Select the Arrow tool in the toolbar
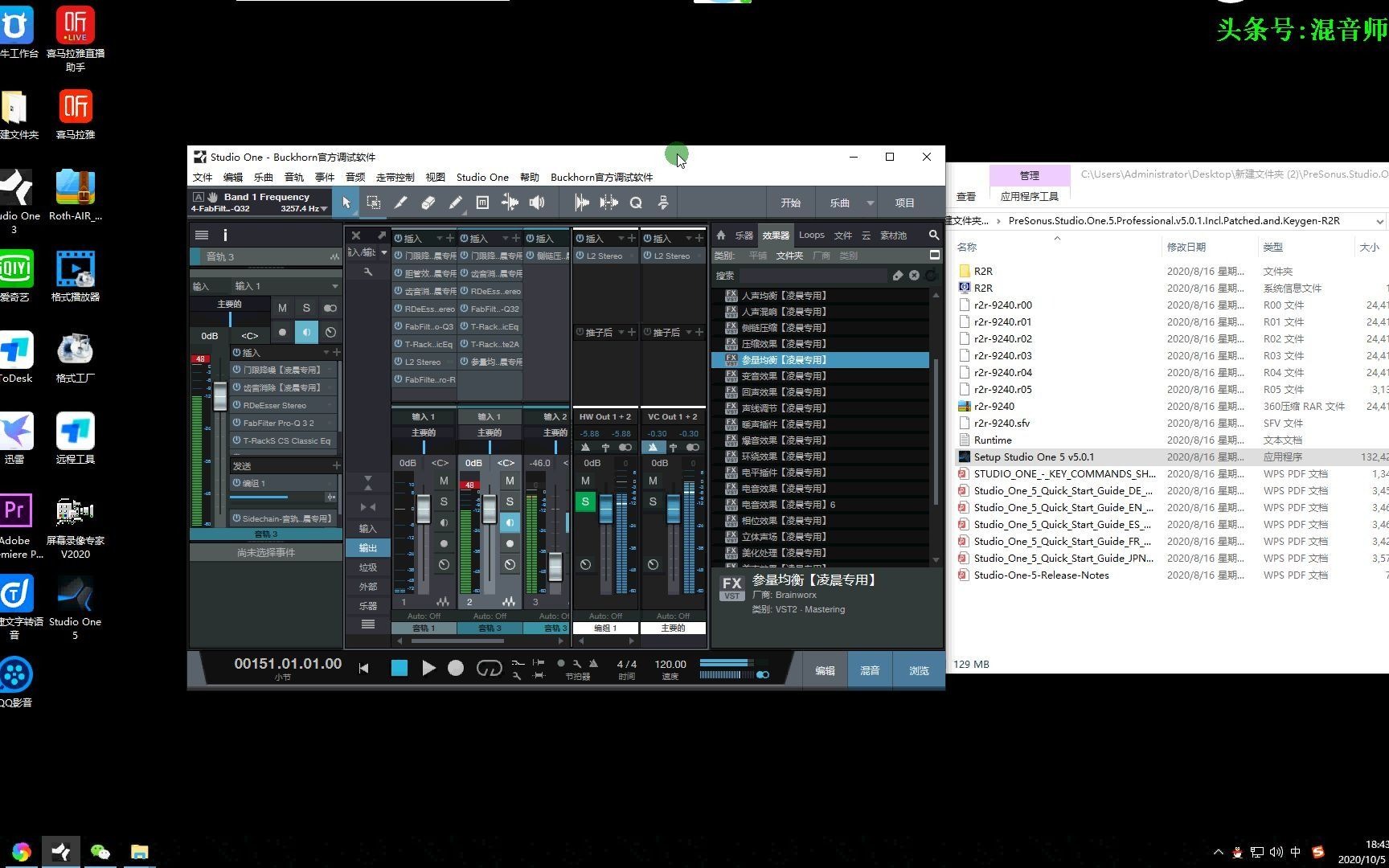 click(346, 203)
